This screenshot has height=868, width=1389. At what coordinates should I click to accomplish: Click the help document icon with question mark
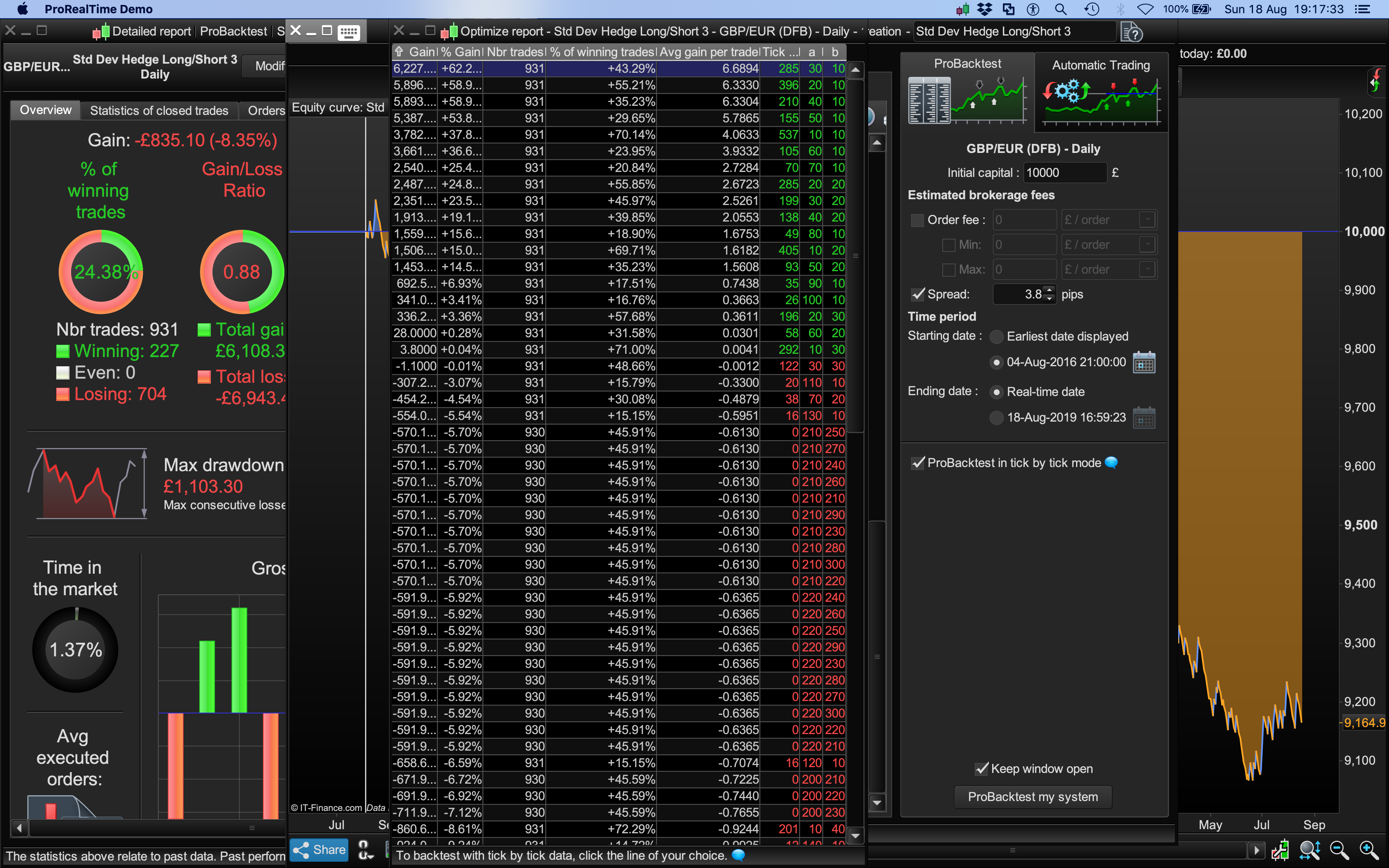point(1131,32)
